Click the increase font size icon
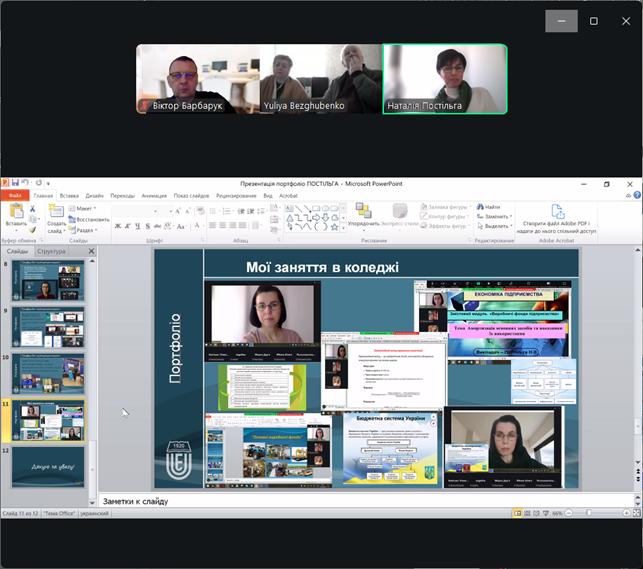 point(178,212)
